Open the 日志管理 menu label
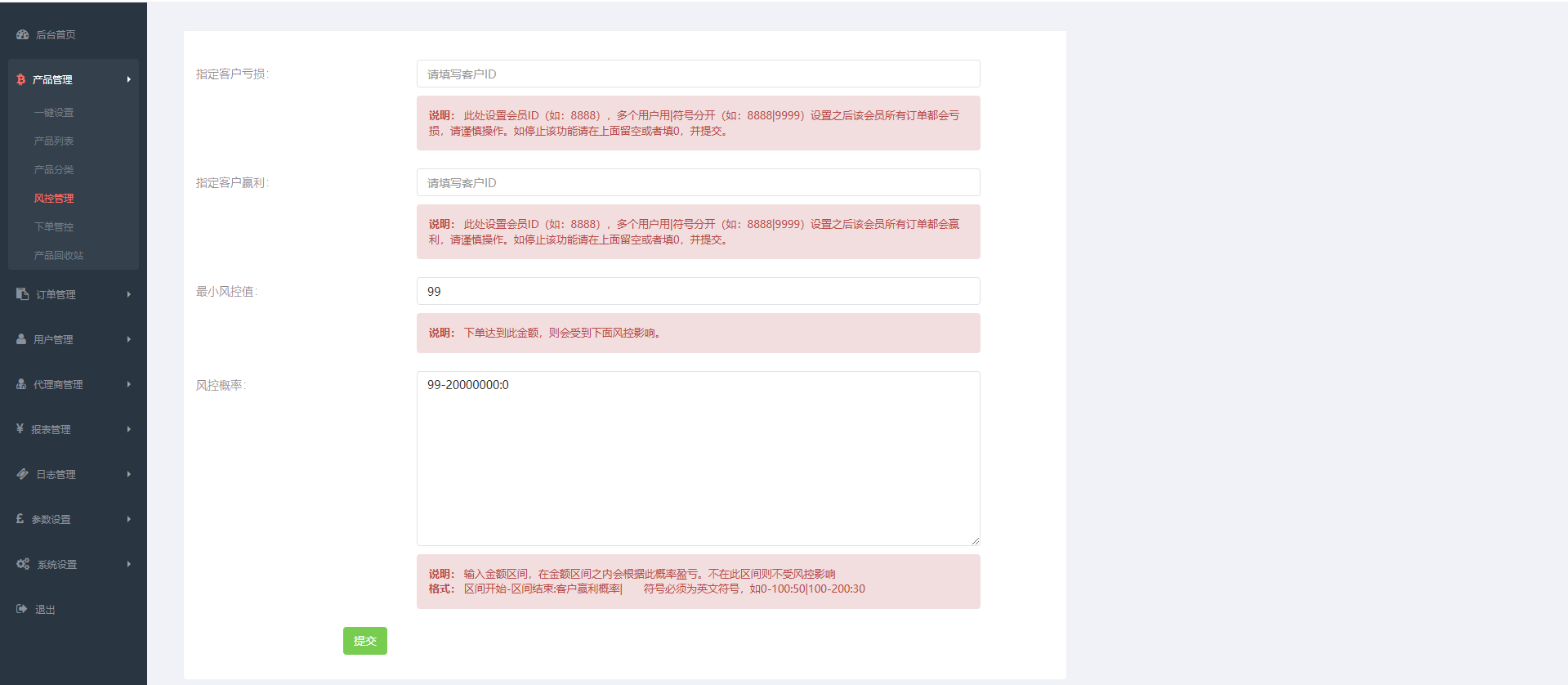 tap(56, 475)
